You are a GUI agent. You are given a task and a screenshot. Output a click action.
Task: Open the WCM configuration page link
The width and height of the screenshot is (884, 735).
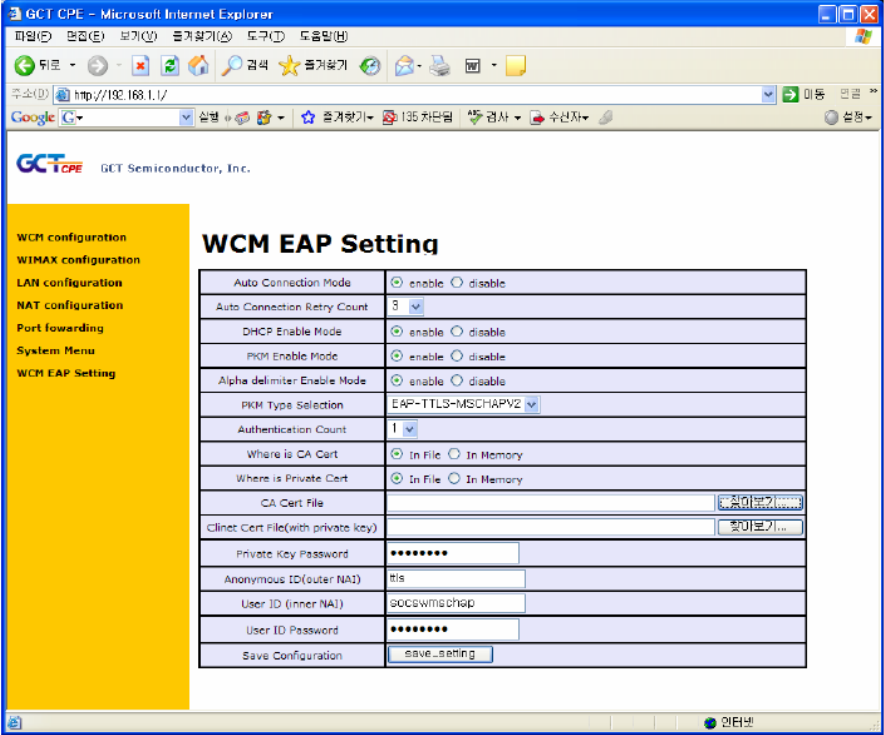72,237
